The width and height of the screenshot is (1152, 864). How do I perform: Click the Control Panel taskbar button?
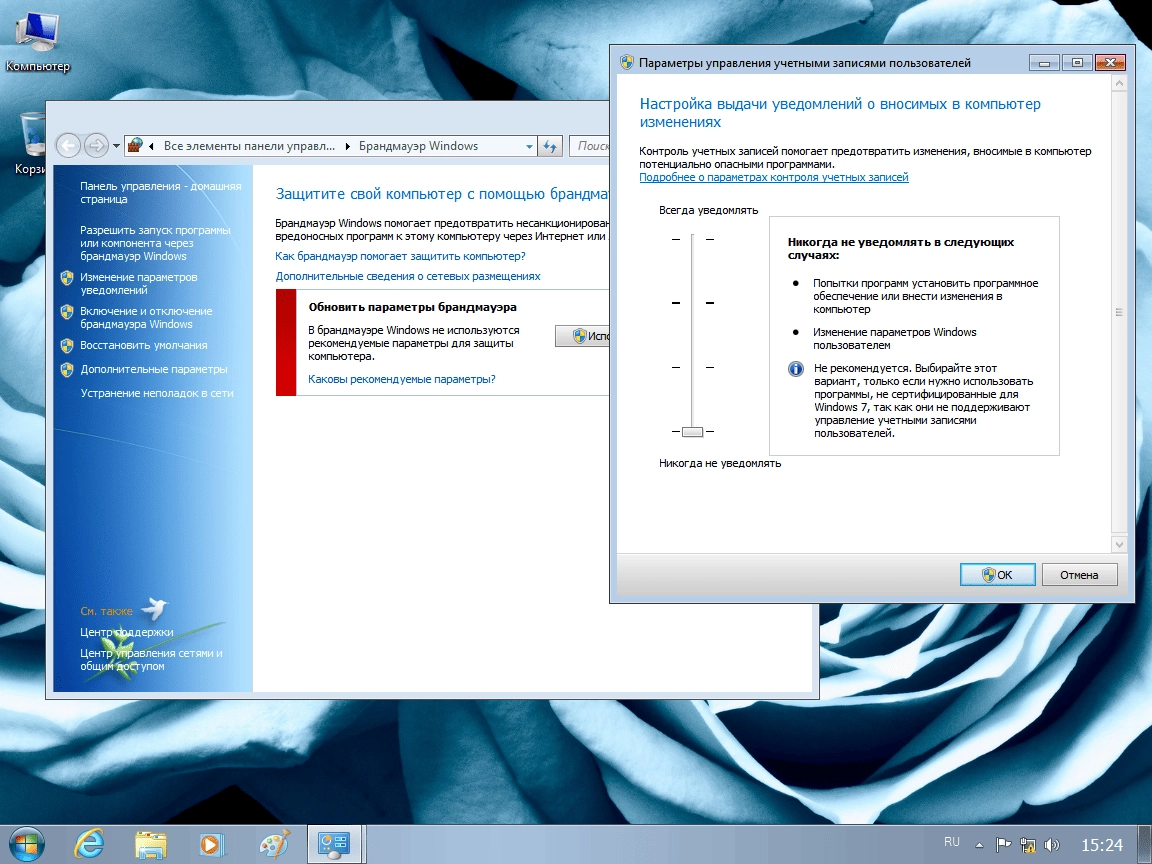(334, 844)
